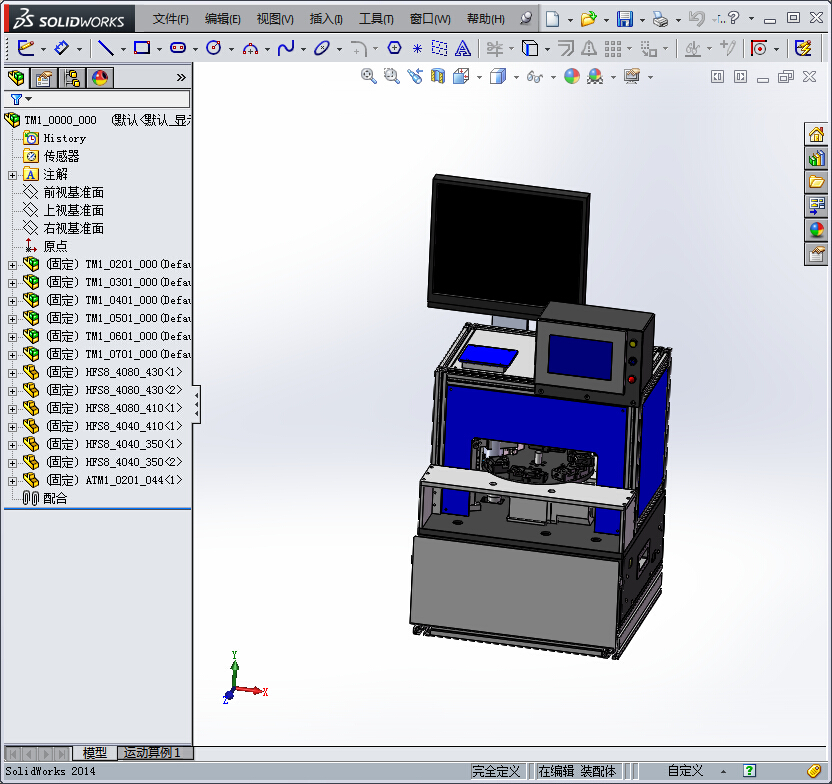
Task: Switch to the 运动算例1 tab
Action: (x=155, y=753)
